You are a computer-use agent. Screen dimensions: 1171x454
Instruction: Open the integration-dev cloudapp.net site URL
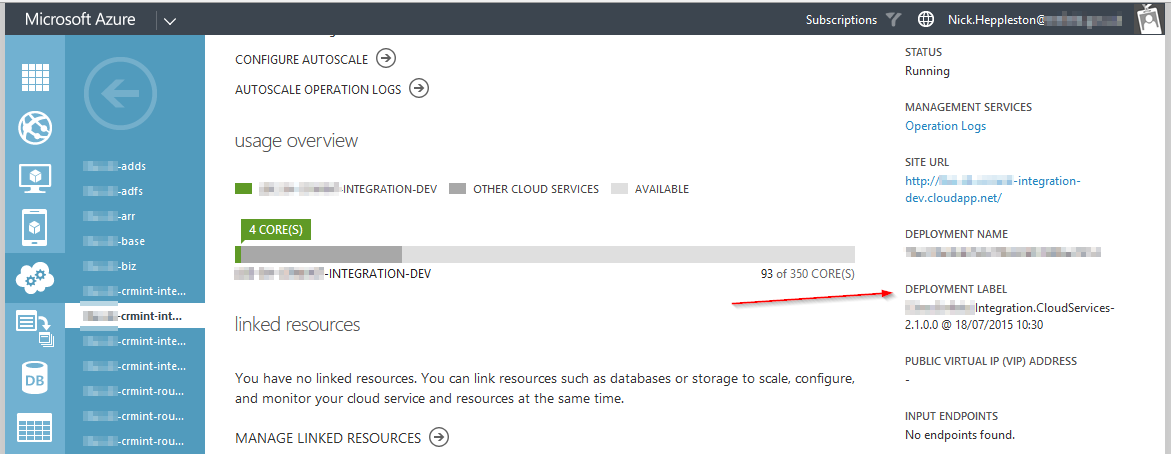(x=992, y=189)
